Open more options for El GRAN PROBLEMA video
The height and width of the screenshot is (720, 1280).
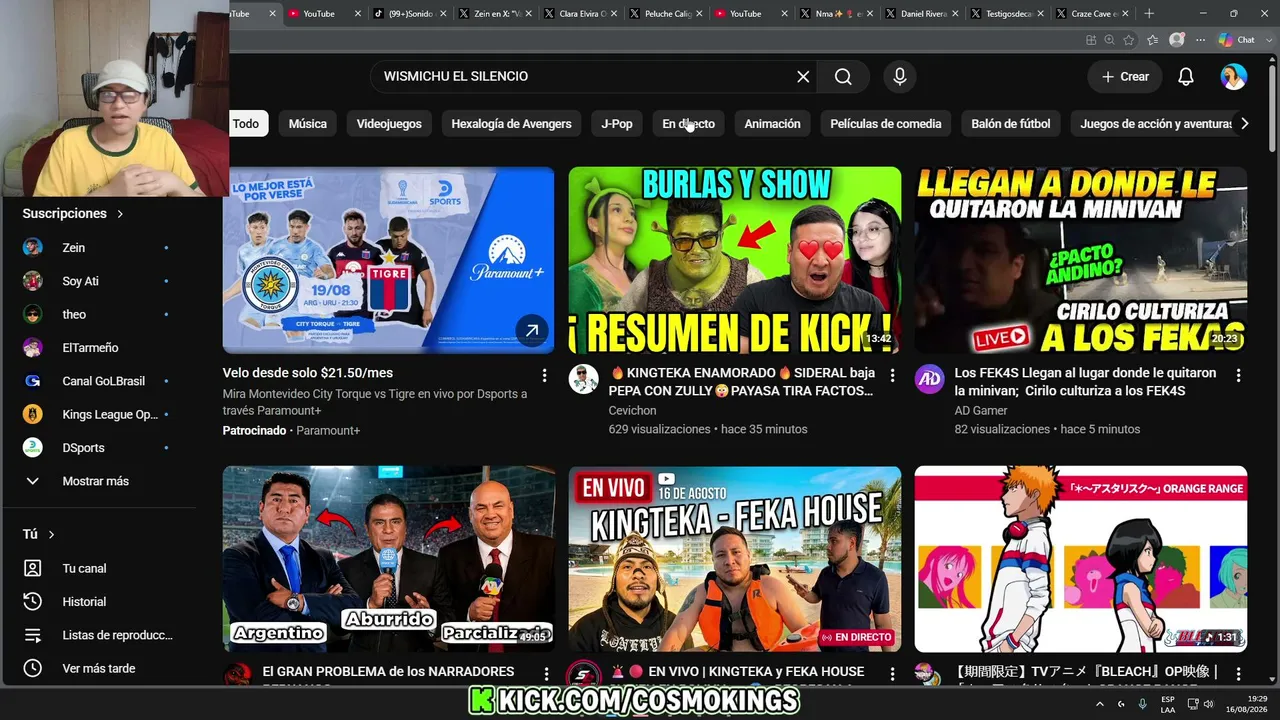[x=546, y=674]
